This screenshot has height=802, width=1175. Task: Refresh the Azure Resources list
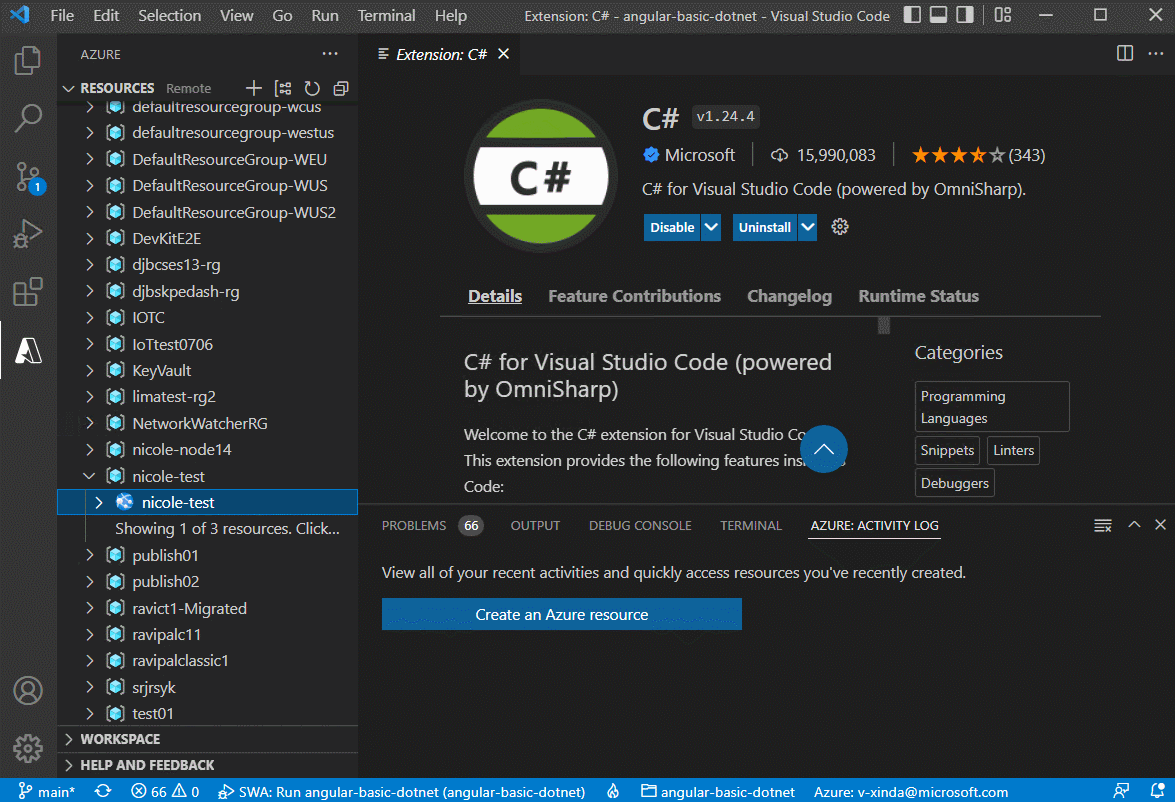(x=312, y=88)
